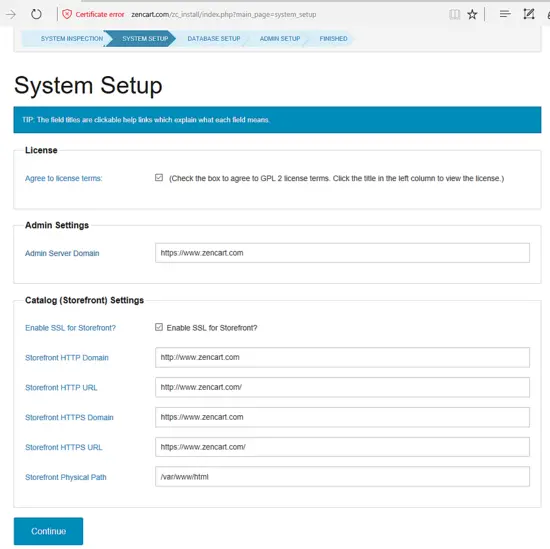Viewport: 550px width, 549px height.
Task: Go to System Inspection step
Action: click(72, 39)
